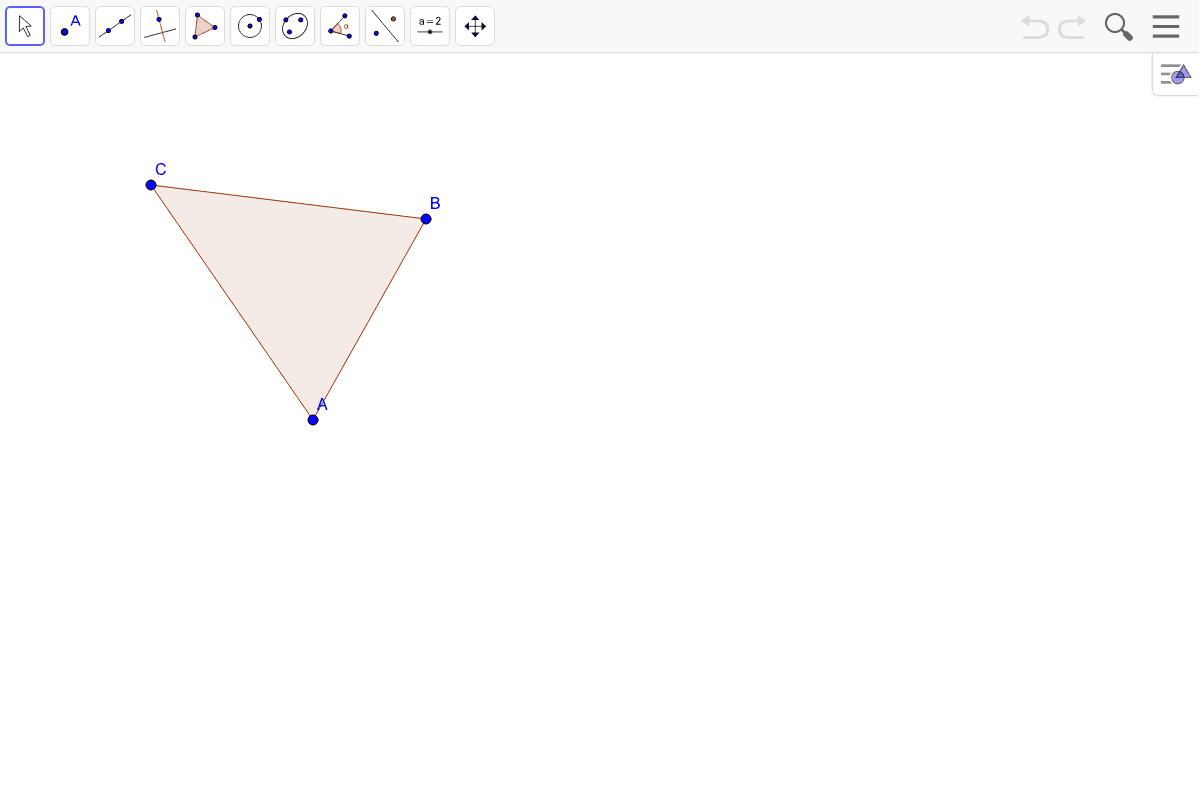Open the hamburger main menu
Screen dimensions: 1200x800
tap(1166, 26)
